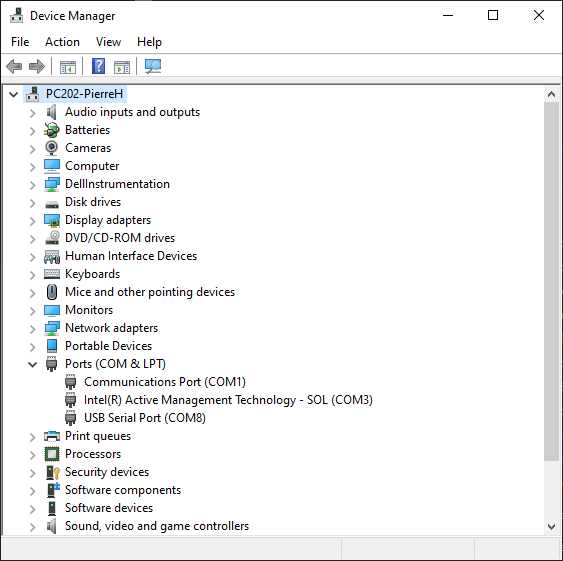Select Sound, video and game controllers

(157, 526)
